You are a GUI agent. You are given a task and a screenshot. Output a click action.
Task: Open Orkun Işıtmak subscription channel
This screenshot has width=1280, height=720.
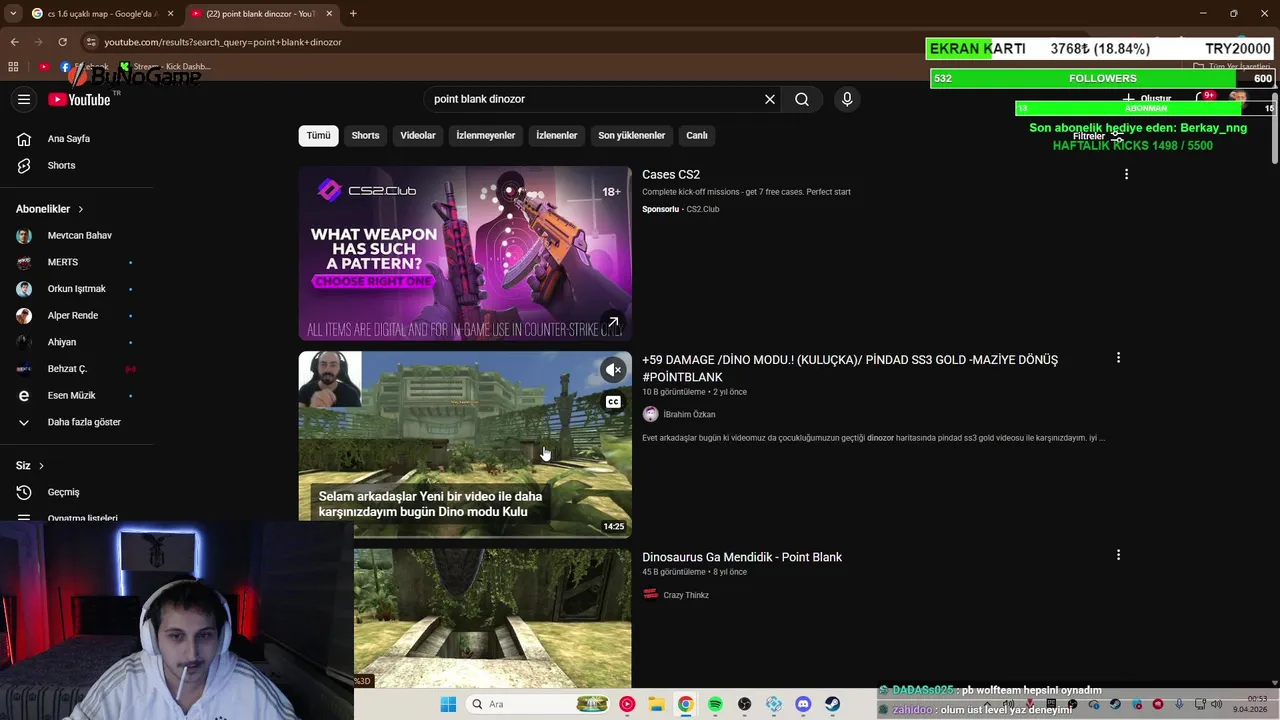click(x=76, y=289)
